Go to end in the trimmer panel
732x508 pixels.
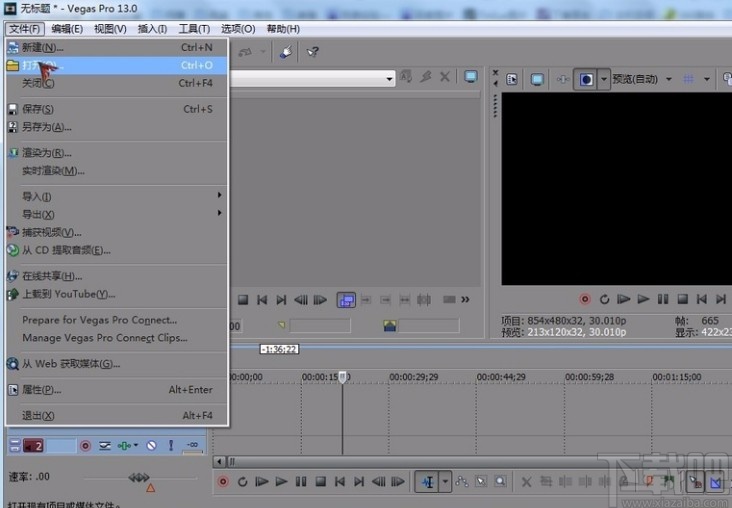(x=281, y=300)
